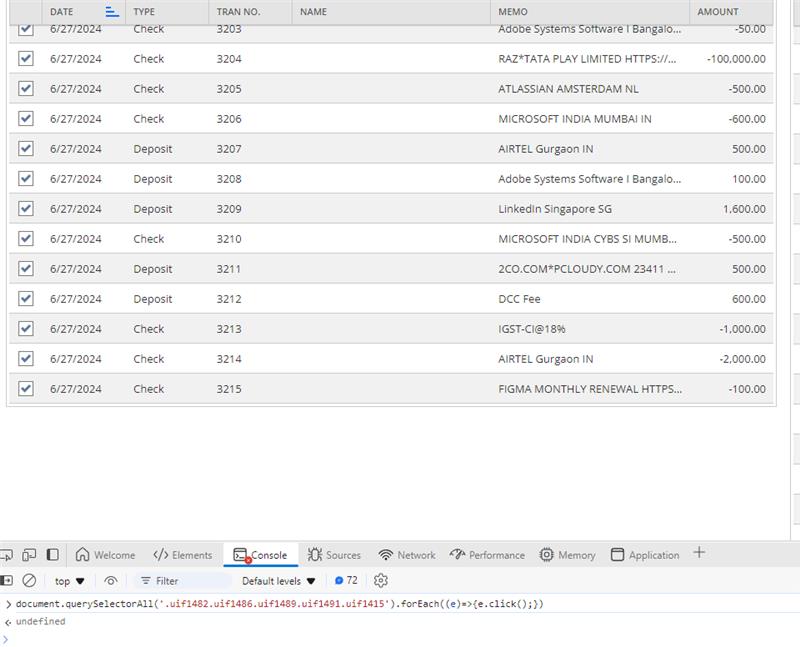
Task: Uncheck the checkbox for transaction 3215
Action: point(26,389)
